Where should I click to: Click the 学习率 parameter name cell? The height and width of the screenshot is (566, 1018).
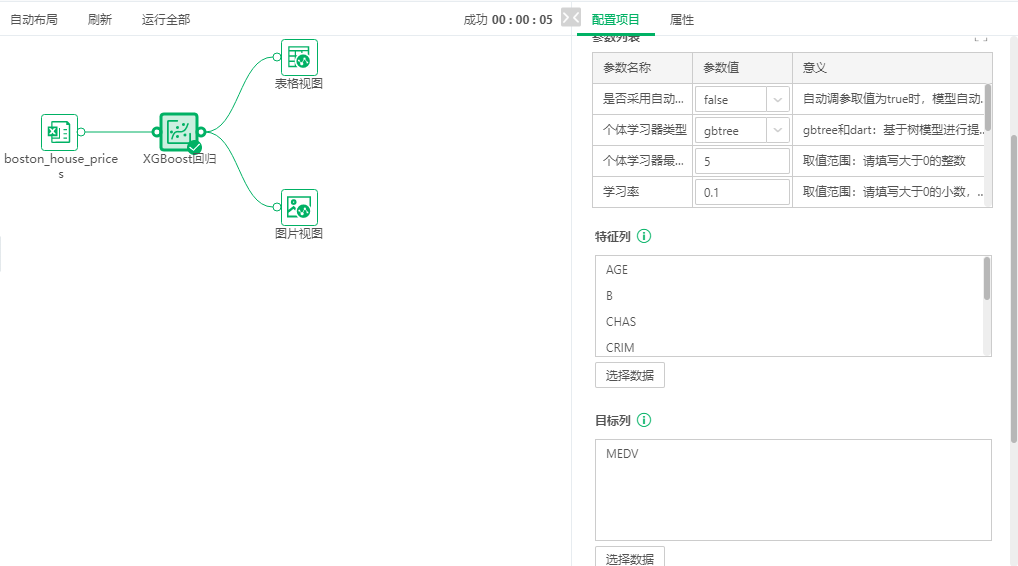point(643,192)
